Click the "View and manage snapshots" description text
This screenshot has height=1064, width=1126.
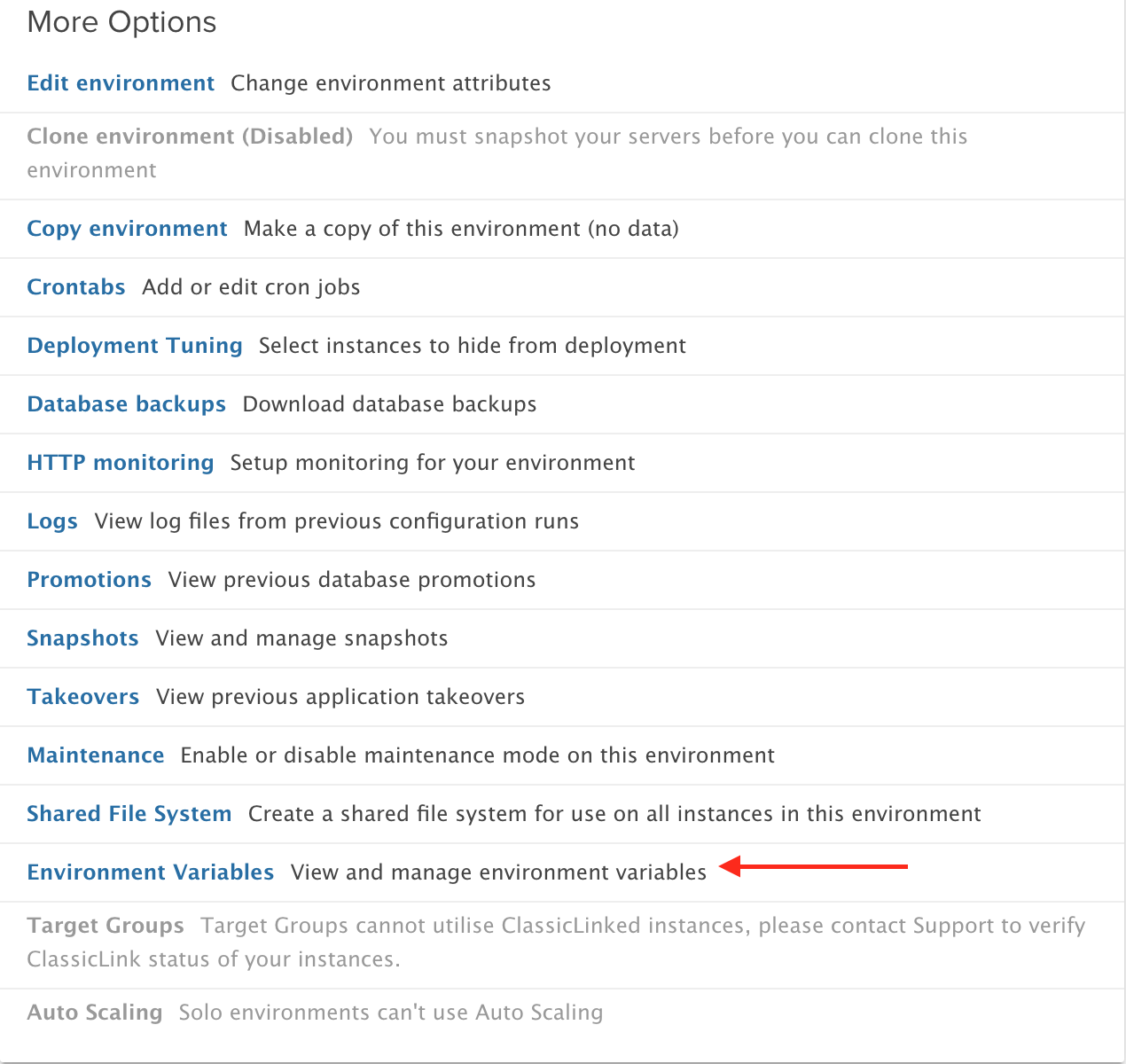click(301, 638)
